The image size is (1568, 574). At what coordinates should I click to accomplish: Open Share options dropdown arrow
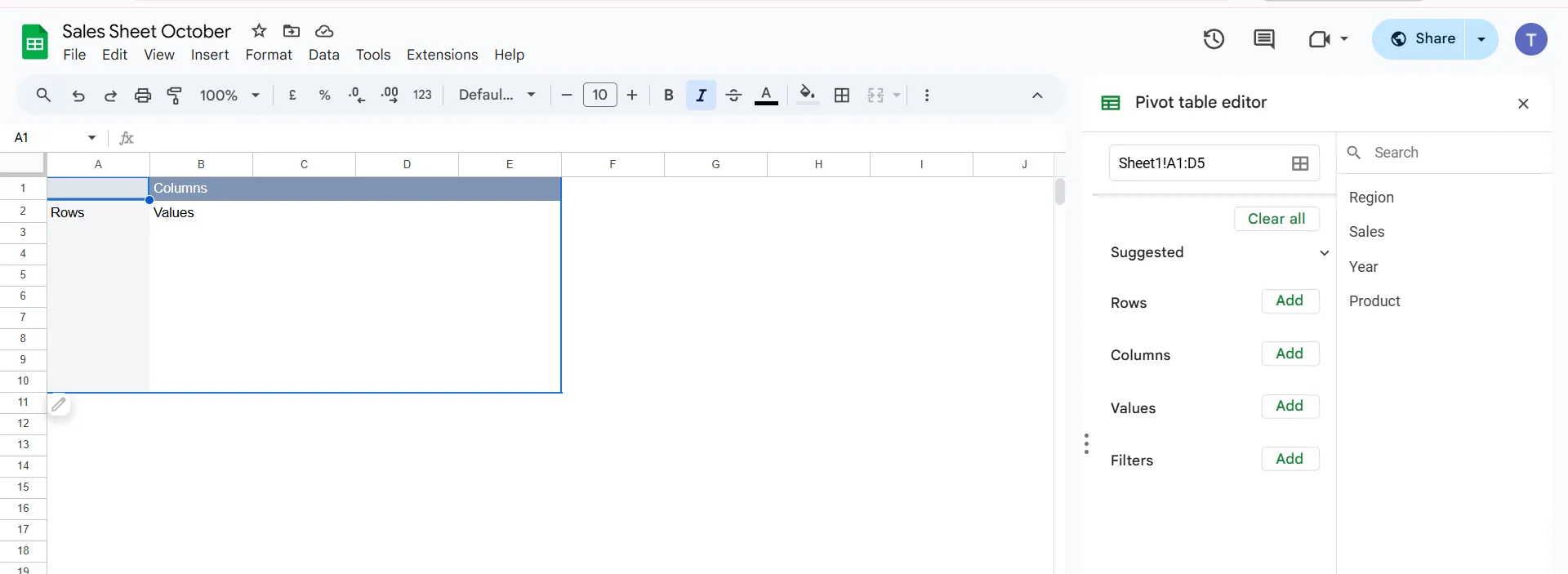(x=1481, y=39)
